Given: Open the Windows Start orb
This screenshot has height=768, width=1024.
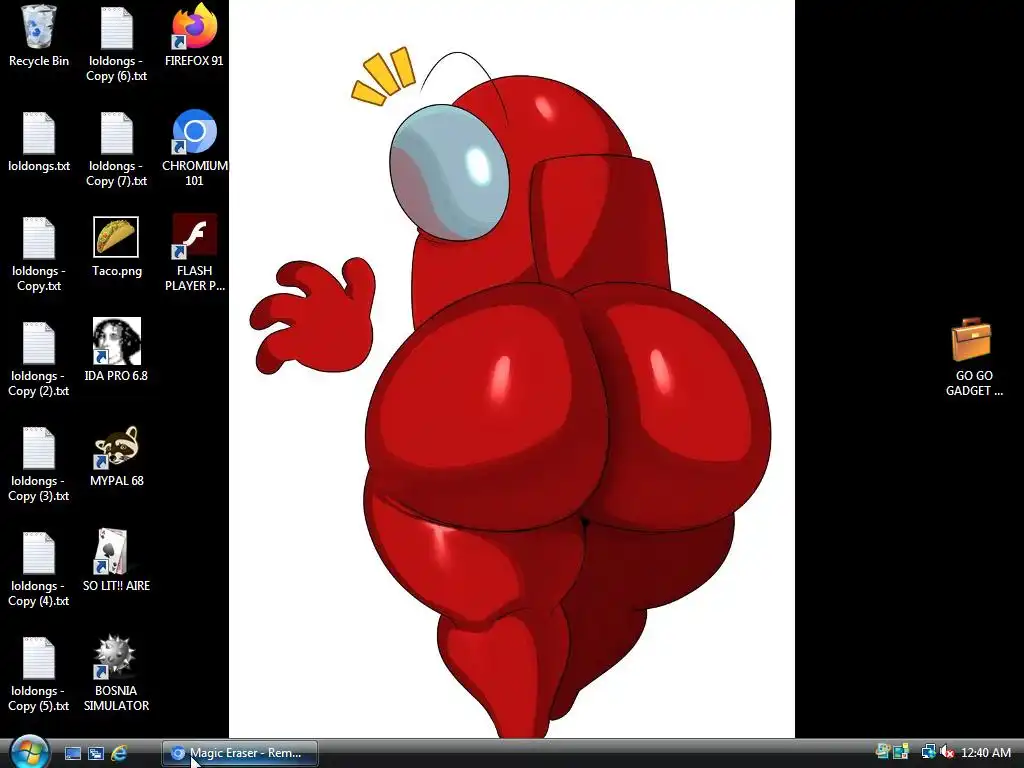Looking at the screenshot, I should pos(29,752).
